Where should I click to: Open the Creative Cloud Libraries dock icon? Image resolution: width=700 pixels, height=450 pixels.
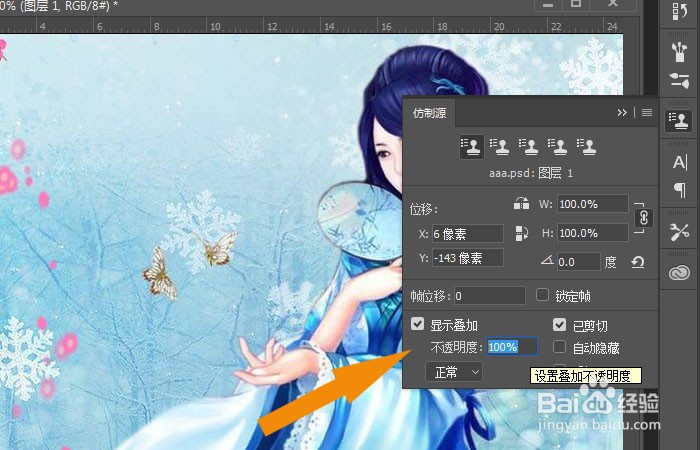tap(679, 272)
